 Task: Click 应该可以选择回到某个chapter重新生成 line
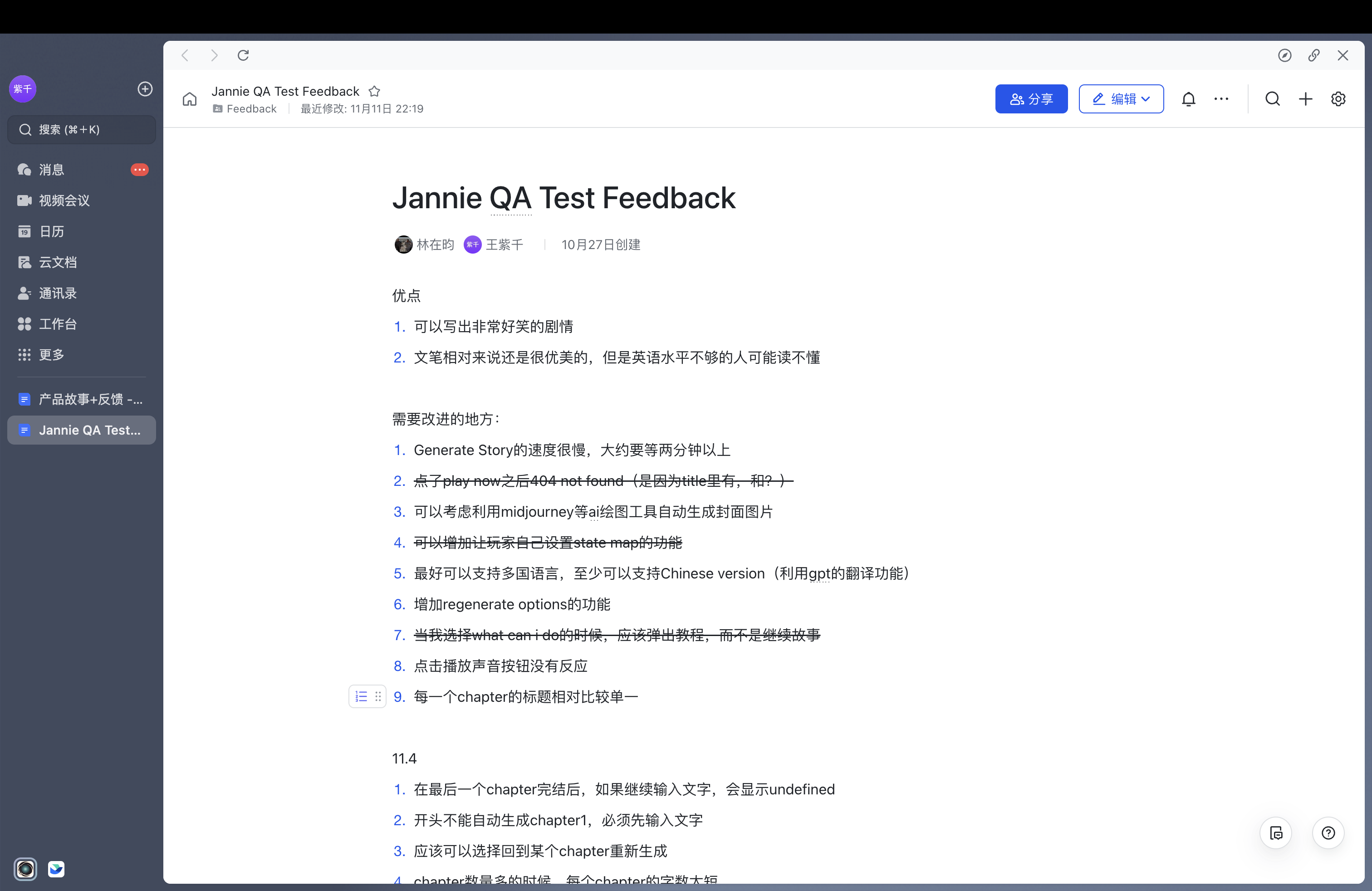[540, 851]
